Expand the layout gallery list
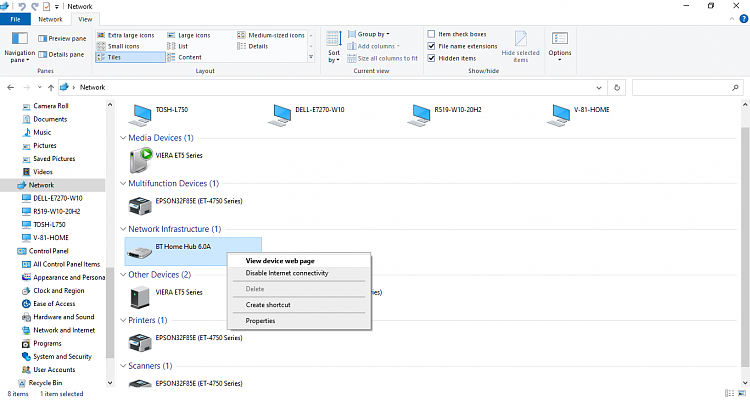 pyautogui.click(x=311, y=57)
